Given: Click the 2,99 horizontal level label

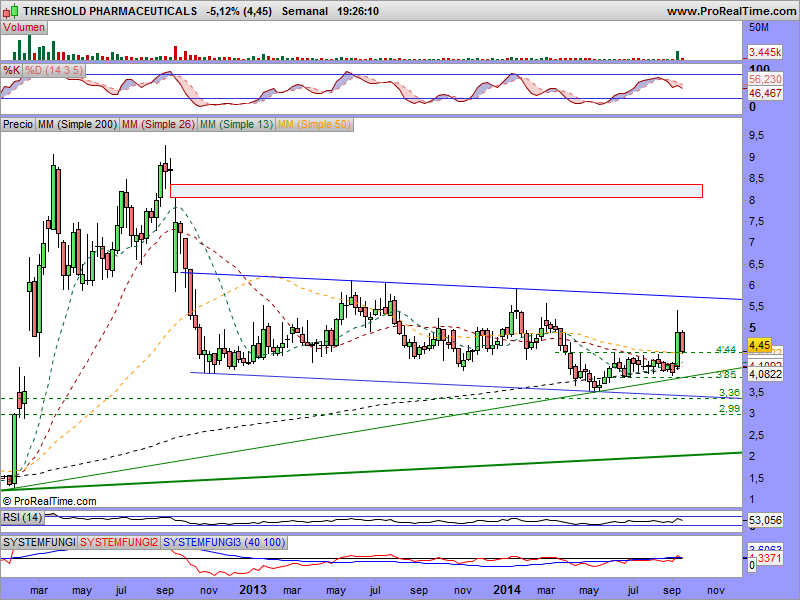Looking at the screenshot, I should [x=730, y=409].
